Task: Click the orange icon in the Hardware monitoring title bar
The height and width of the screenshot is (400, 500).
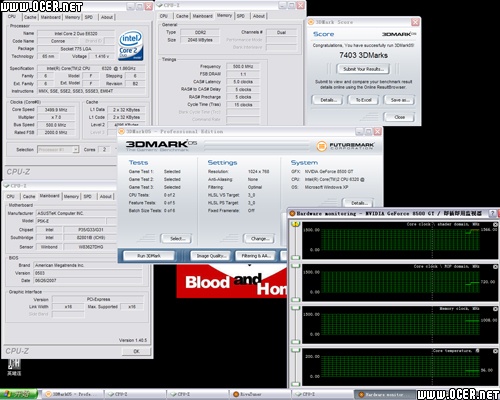Action: [292, 213]
